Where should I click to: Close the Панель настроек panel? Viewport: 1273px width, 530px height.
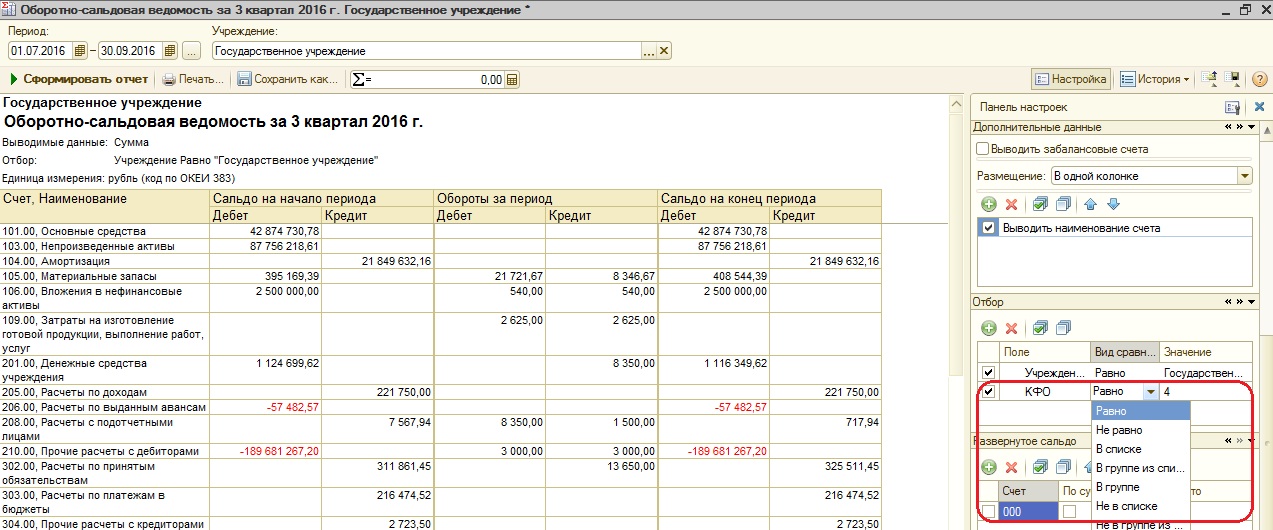click(x=1258, y=107)
